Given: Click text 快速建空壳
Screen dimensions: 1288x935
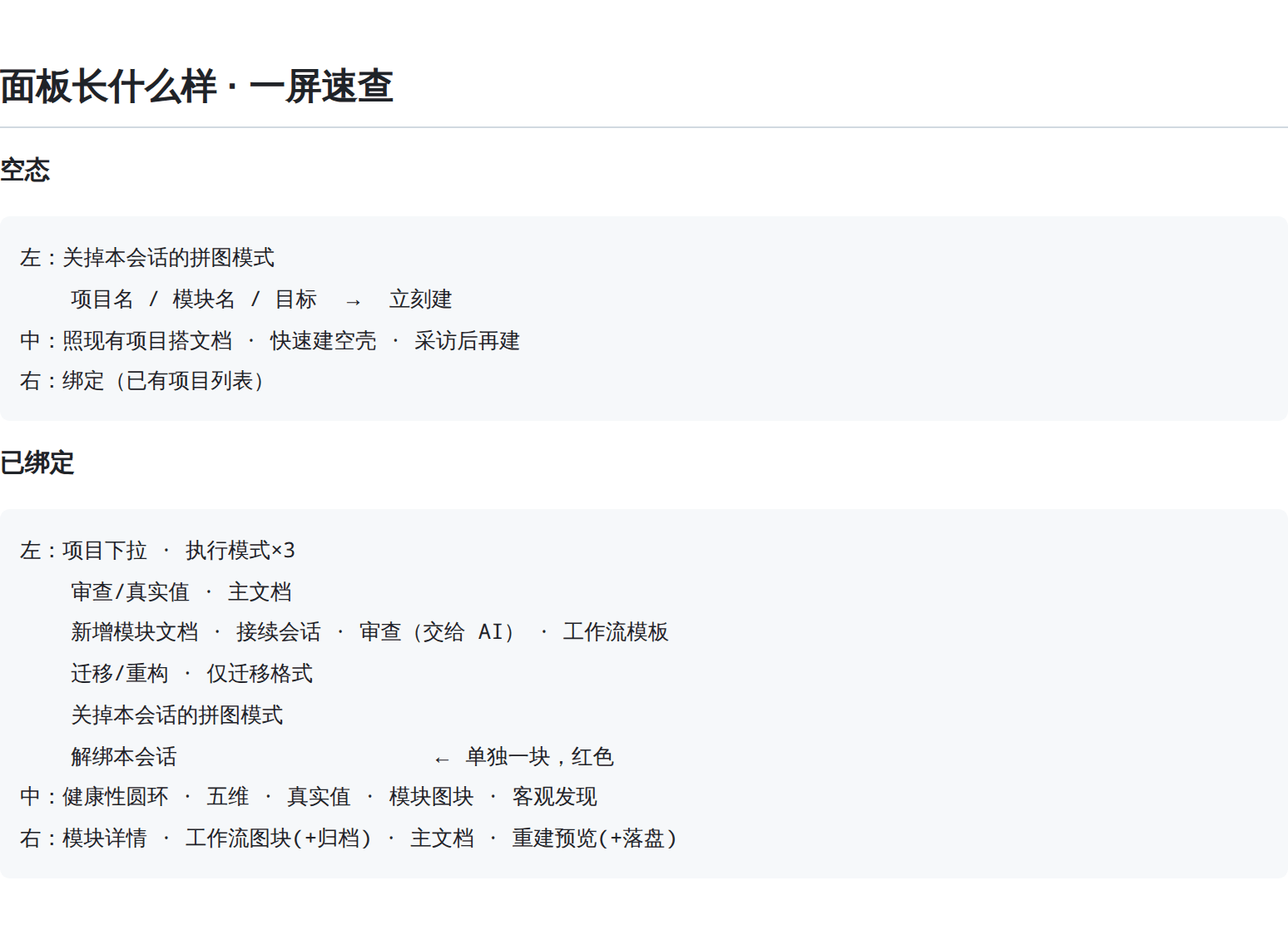Looking at the screenshot, I should (323, 341).
